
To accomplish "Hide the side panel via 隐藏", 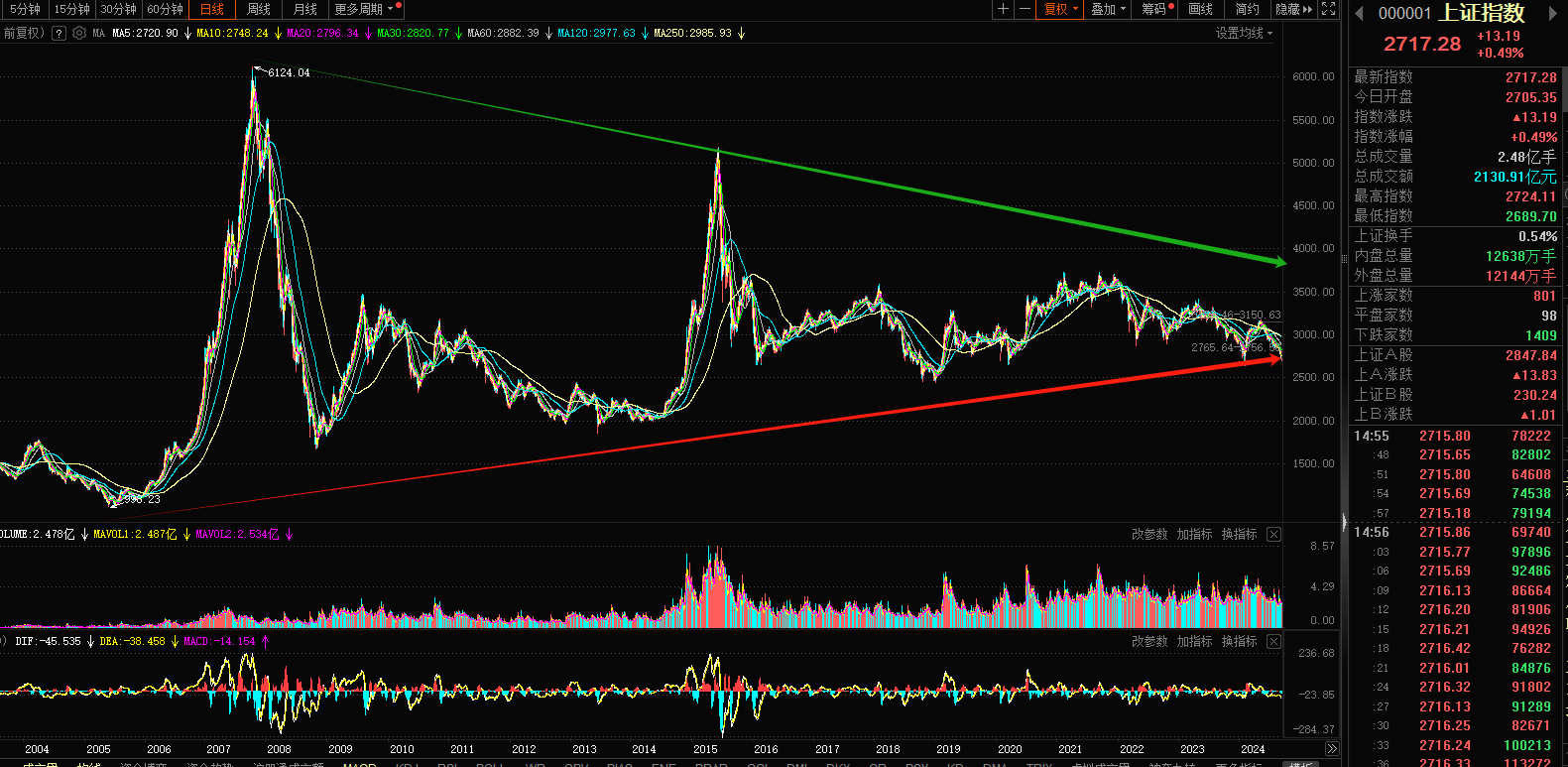I will click(1293, 9).
